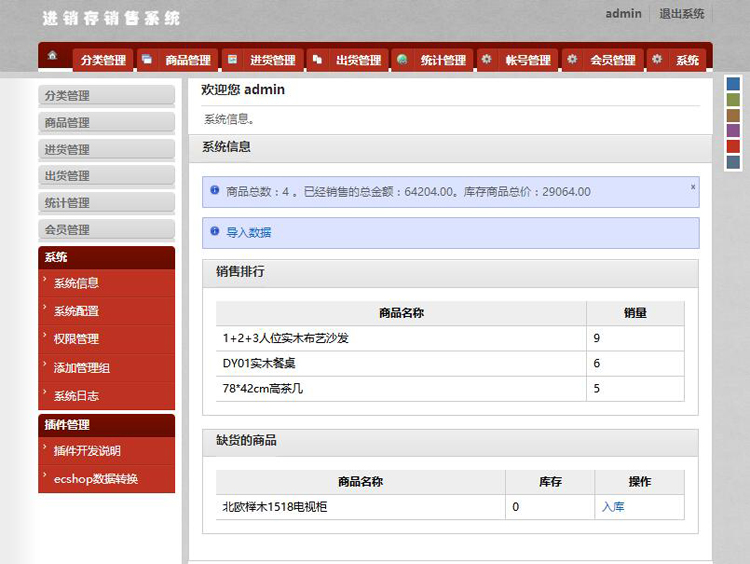Click the globe icon beside 统计管理

coord(402,59)
